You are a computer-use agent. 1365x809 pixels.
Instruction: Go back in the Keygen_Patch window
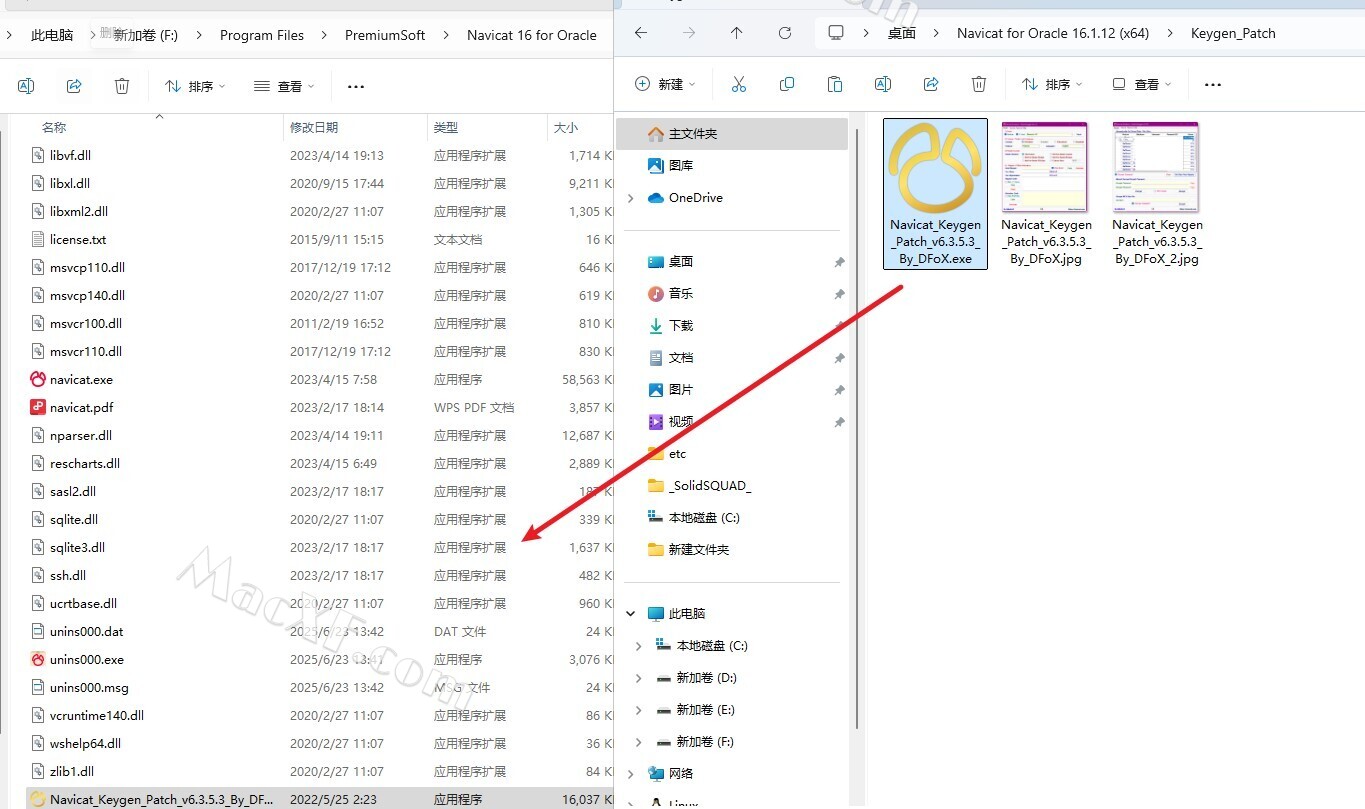pyautogui.click(x=641, y=33)
